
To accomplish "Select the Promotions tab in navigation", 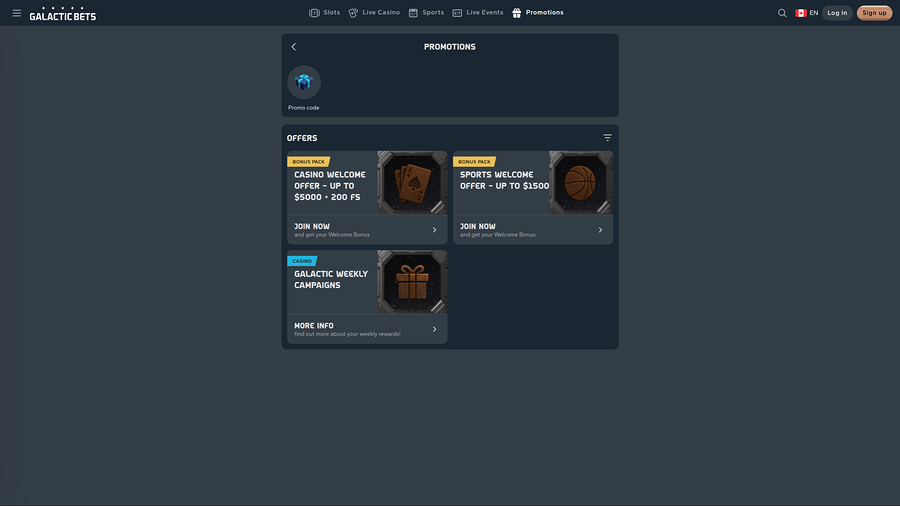I will (x=538, y=13).
